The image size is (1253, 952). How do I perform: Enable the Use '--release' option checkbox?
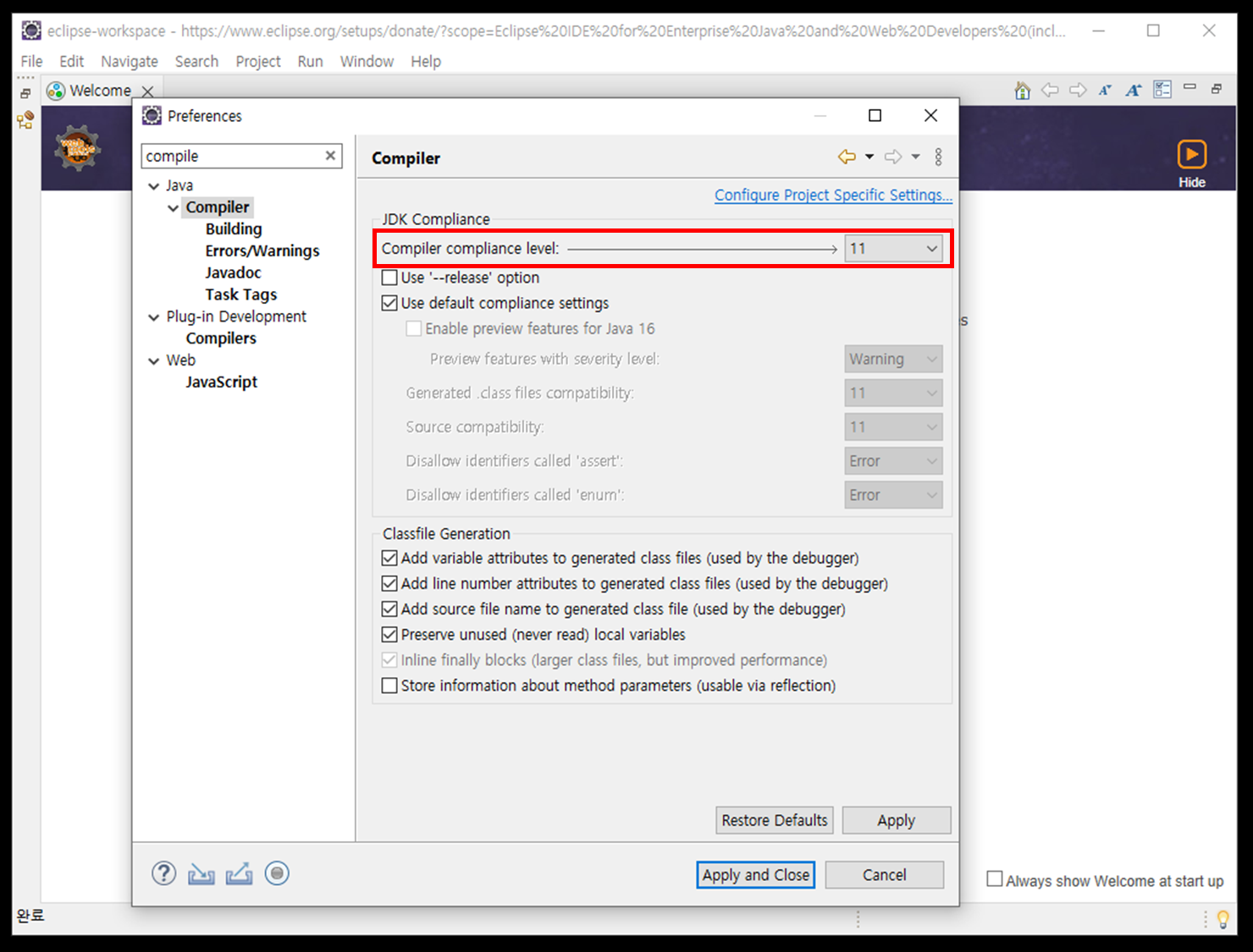389,278
